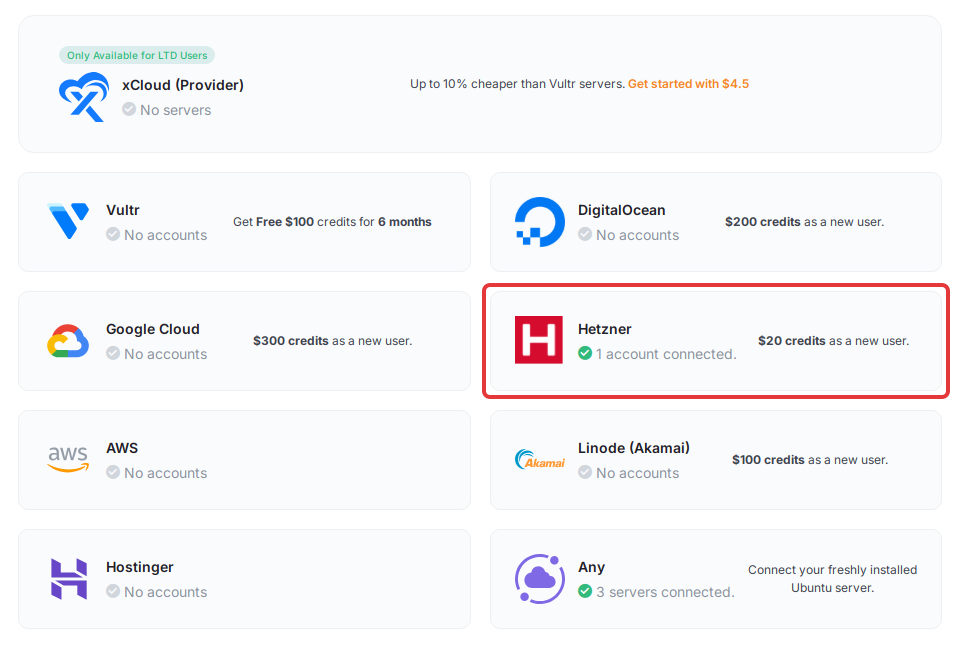The width and height of the screenshot is (960, 650).
Task: Click 'No accounts' text under Linode (Akamai)
Action: (637, 473)
